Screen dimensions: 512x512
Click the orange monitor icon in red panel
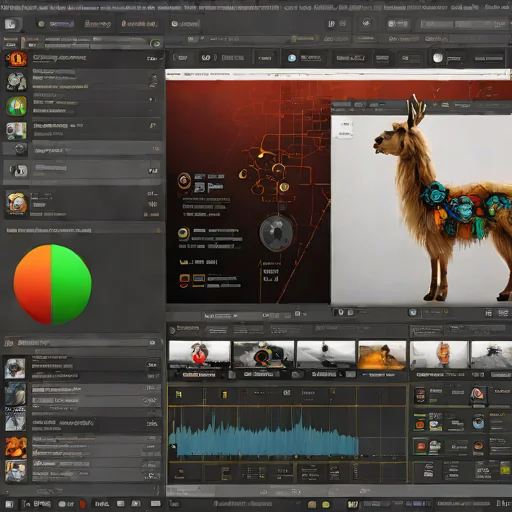(184, 279)
